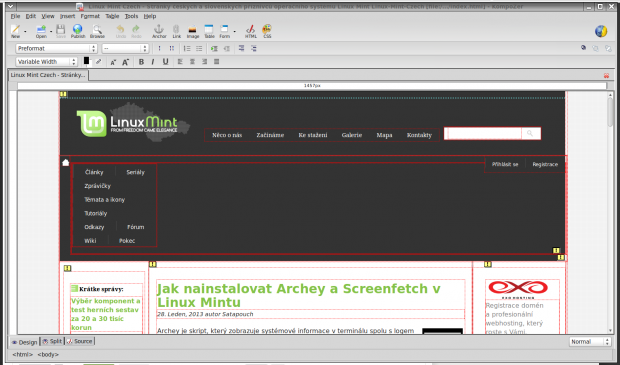
Task: Click the Registrace link on the page
Action: (545, 164)
